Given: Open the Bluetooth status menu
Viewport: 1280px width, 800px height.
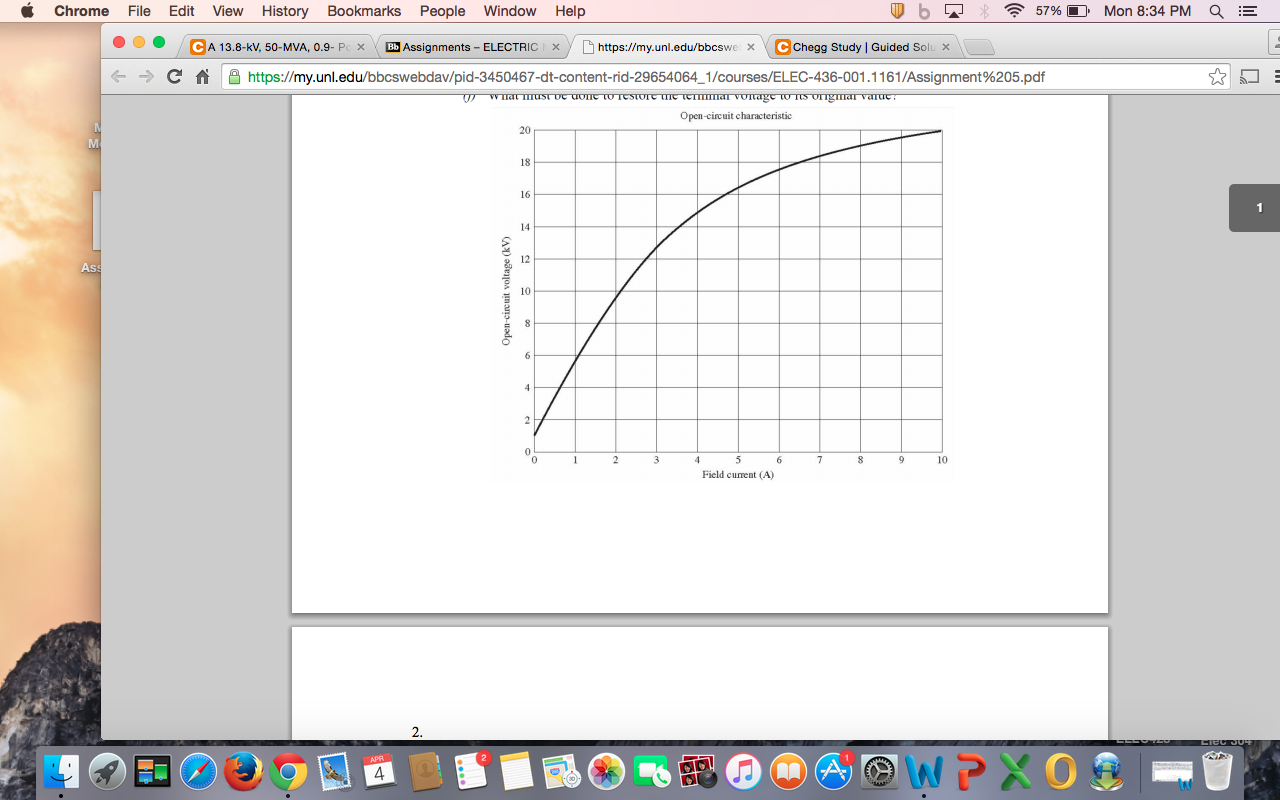Looking at the screenshot, I should tap(984, 11).
